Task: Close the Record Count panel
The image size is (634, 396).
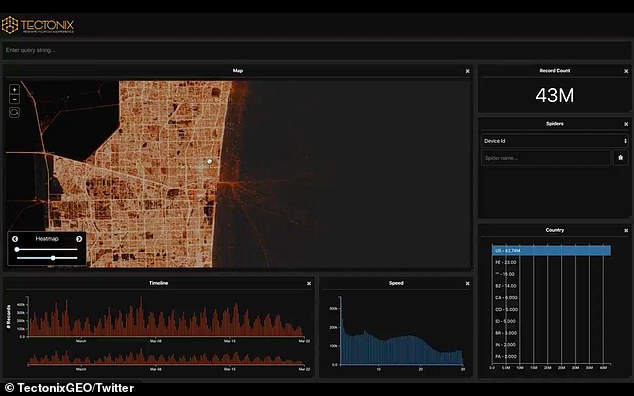Action: click(x=626, y=71)
